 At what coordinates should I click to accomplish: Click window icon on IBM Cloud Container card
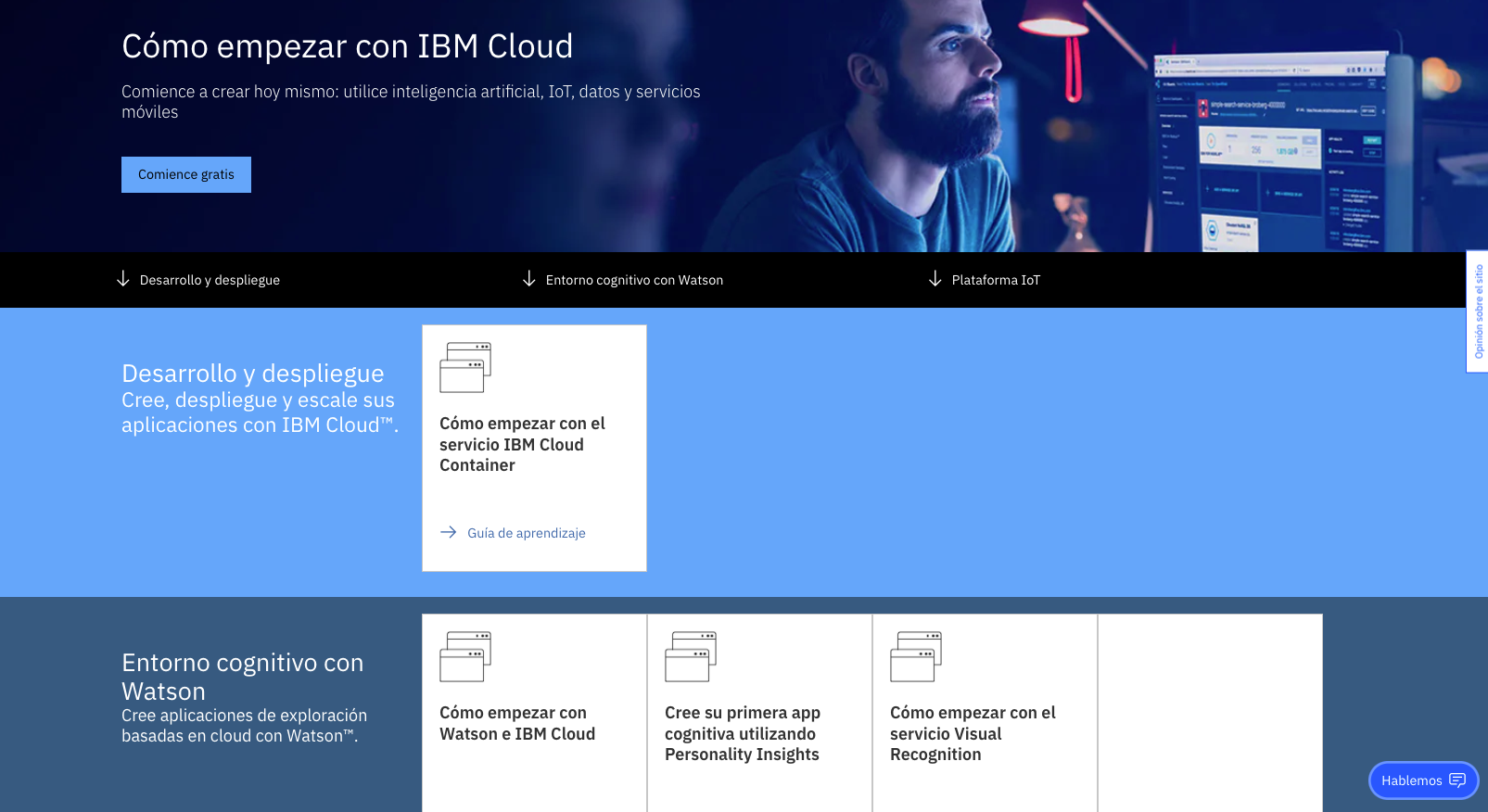click(x=465, y=367)
